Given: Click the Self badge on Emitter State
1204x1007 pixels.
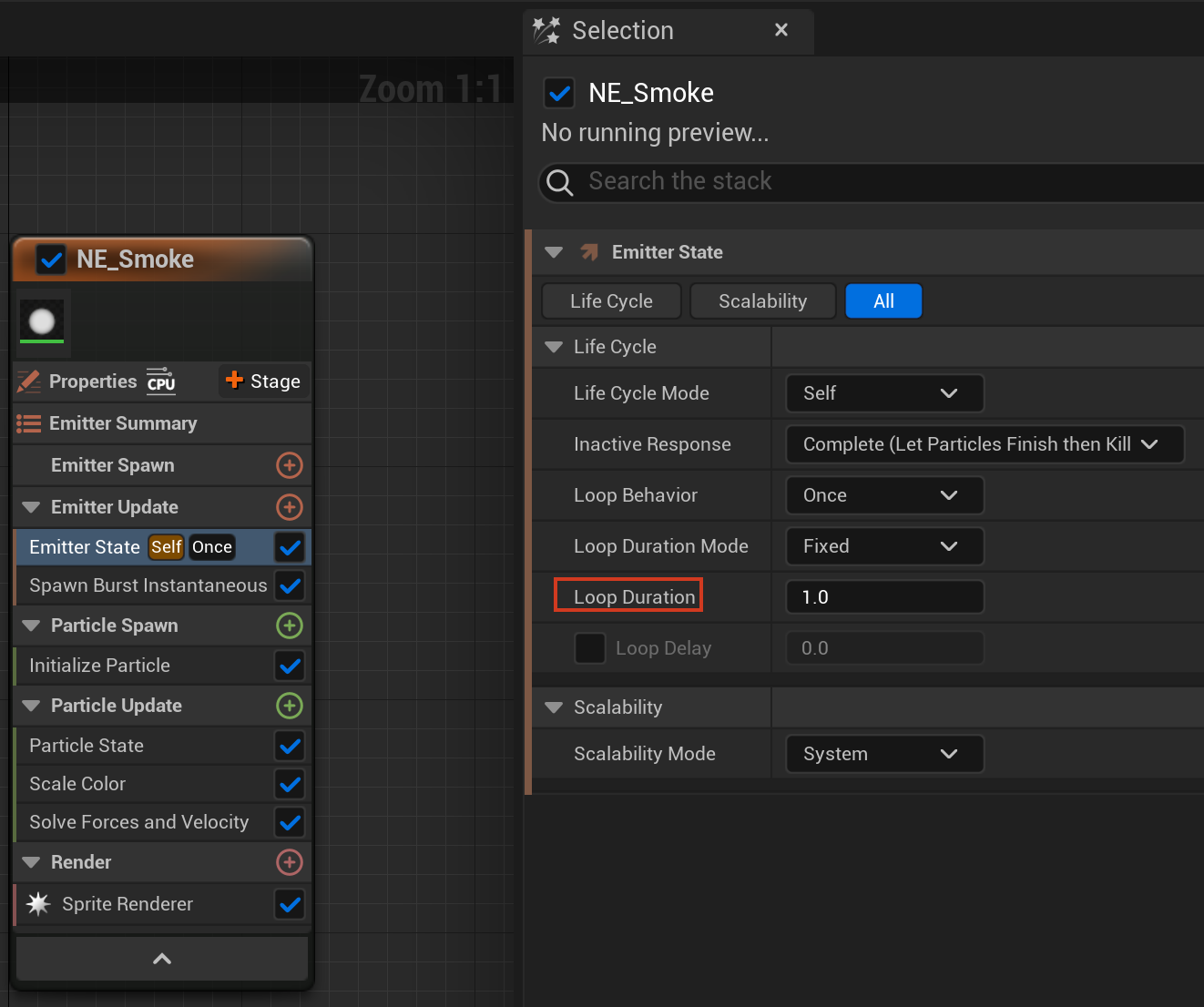Looking at the screenshot, I should (167, 547).
